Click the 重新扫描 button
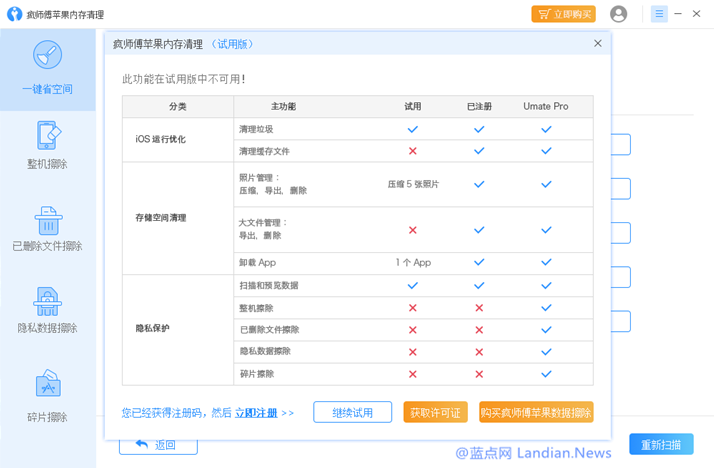This screenshot has height=468, width=714. tap(661, 444)
